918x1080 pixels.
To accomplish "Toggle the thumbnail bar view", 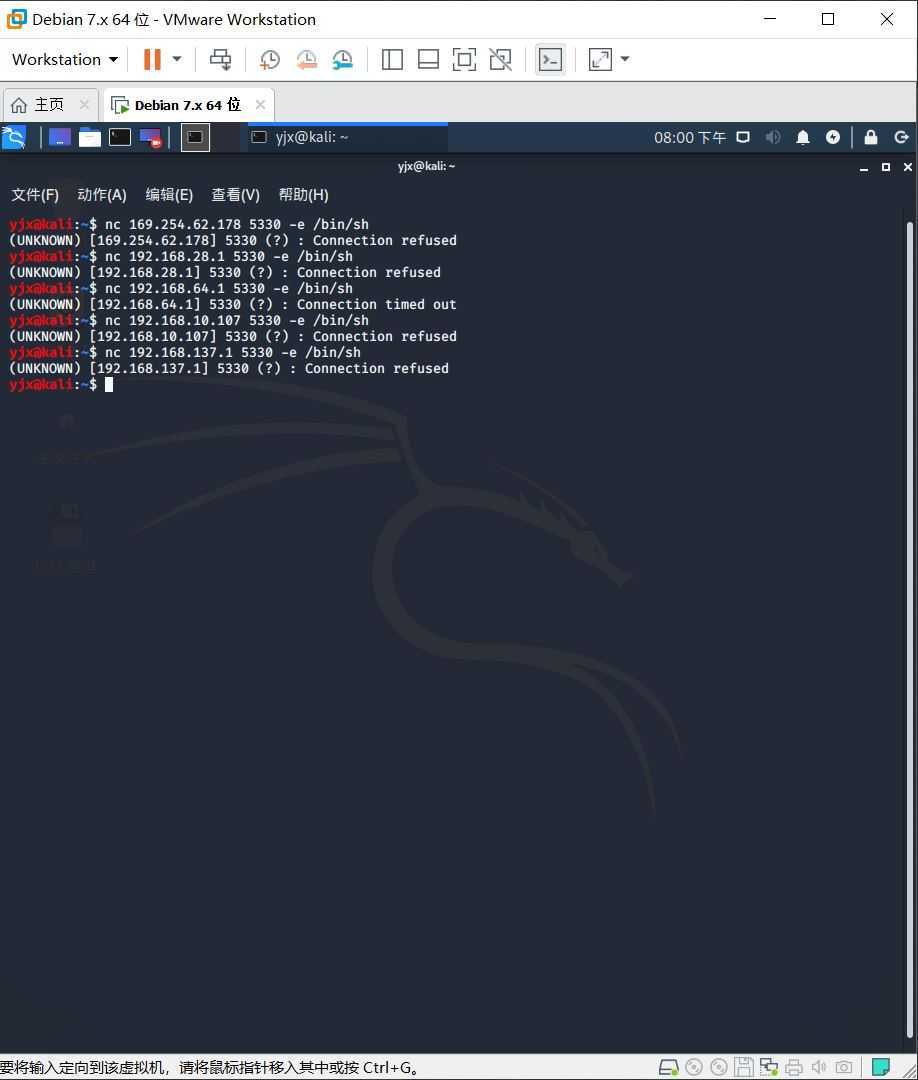I will (x=428, y=59).
